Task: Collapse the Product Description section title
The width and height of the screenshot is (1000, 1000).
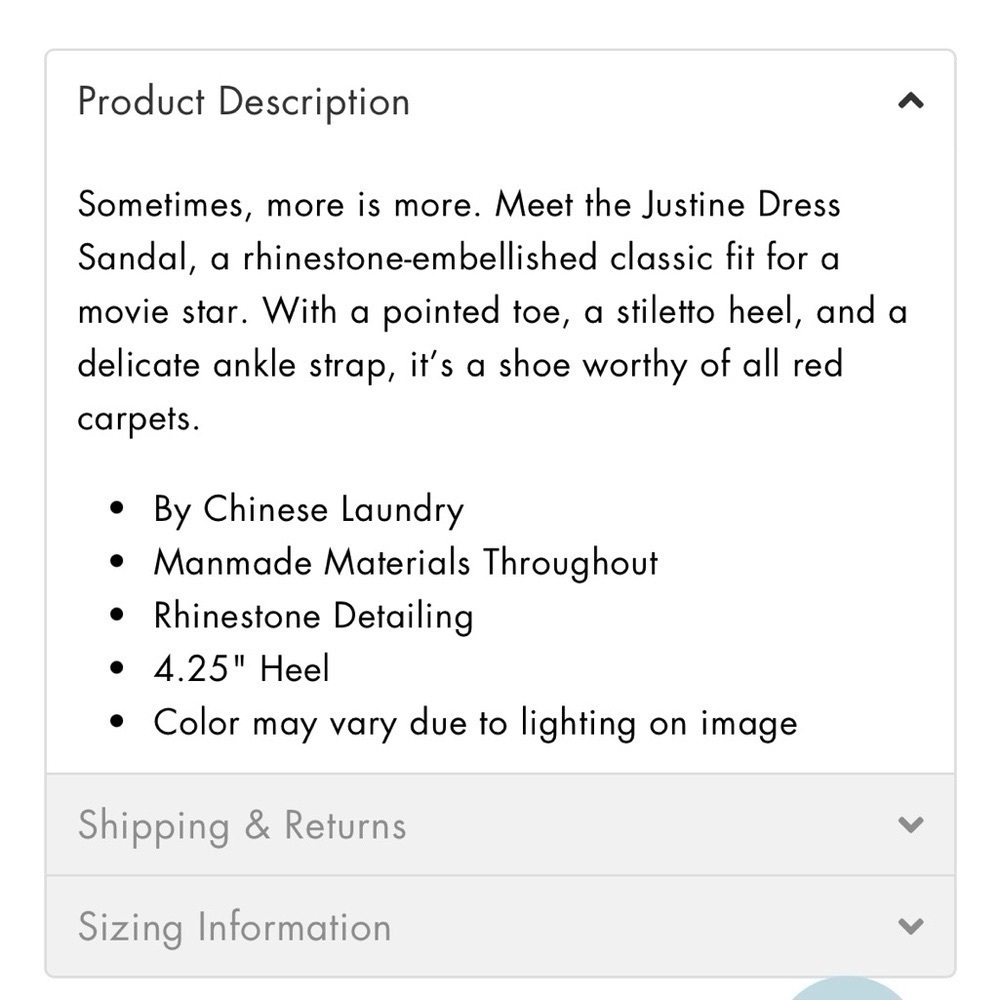Action: [x=243, y=102]
